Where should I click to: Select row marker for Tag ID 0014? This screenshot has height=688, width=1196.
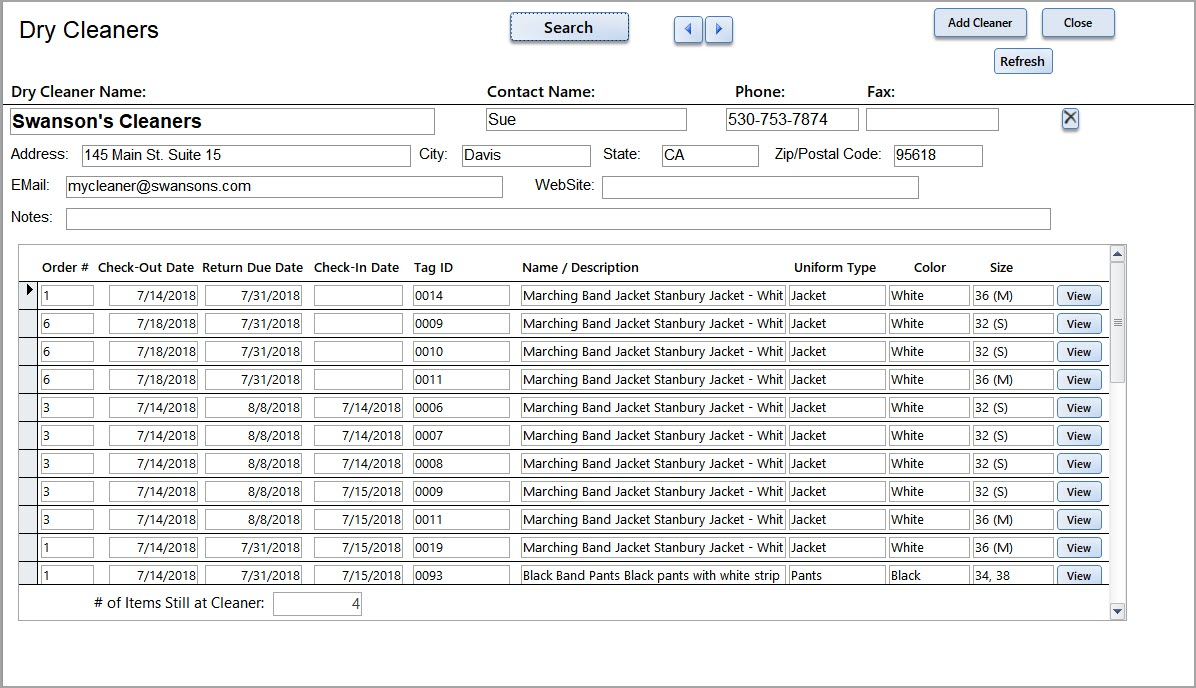[29, 295]
